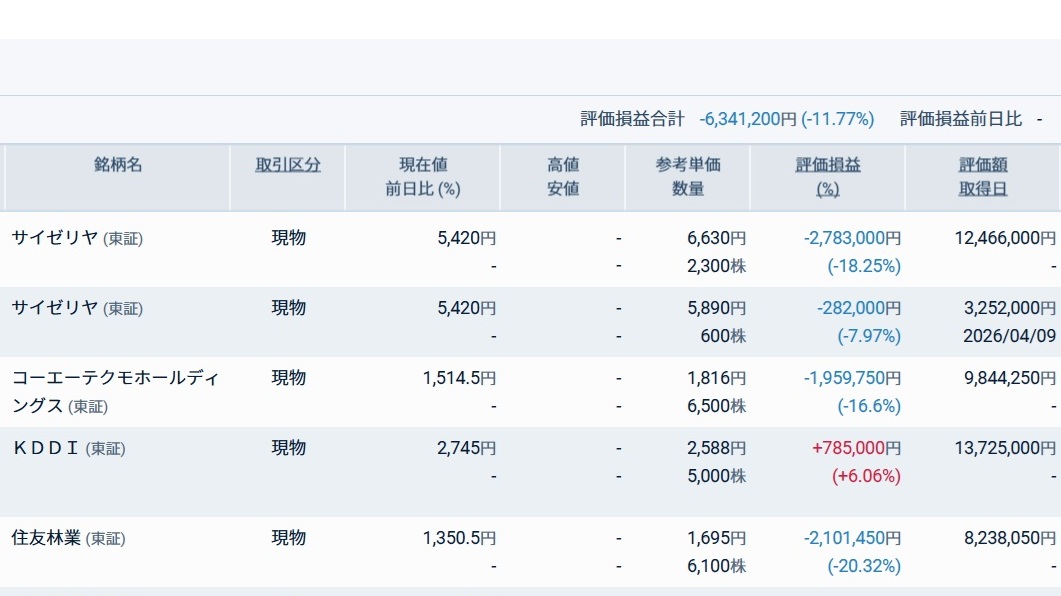Click the 12,466,000円 valuation amount
1061x596 pixels.
click(x=1005, y=238)
